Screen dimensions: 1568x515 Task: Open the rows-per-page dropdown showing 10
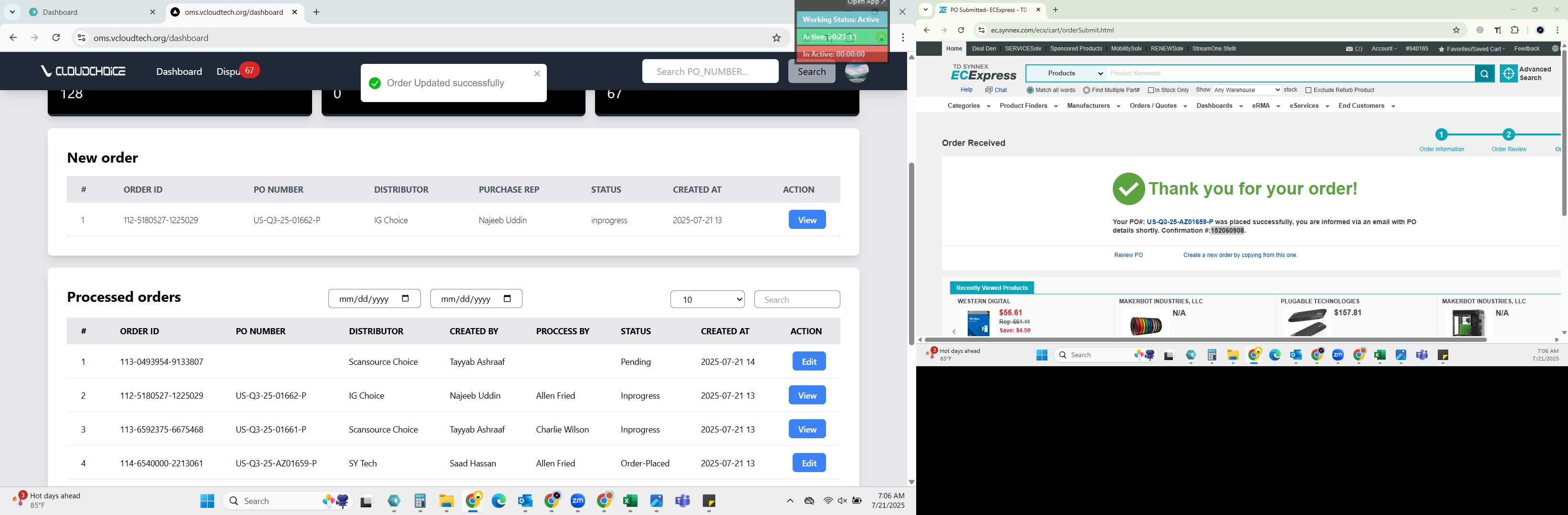click(707, 299)
